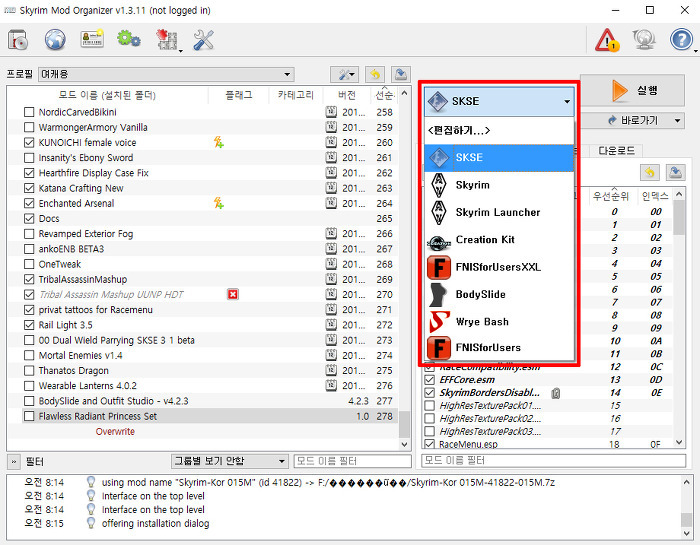Click the Tools puzzle piece icon

tap(167, 40)
